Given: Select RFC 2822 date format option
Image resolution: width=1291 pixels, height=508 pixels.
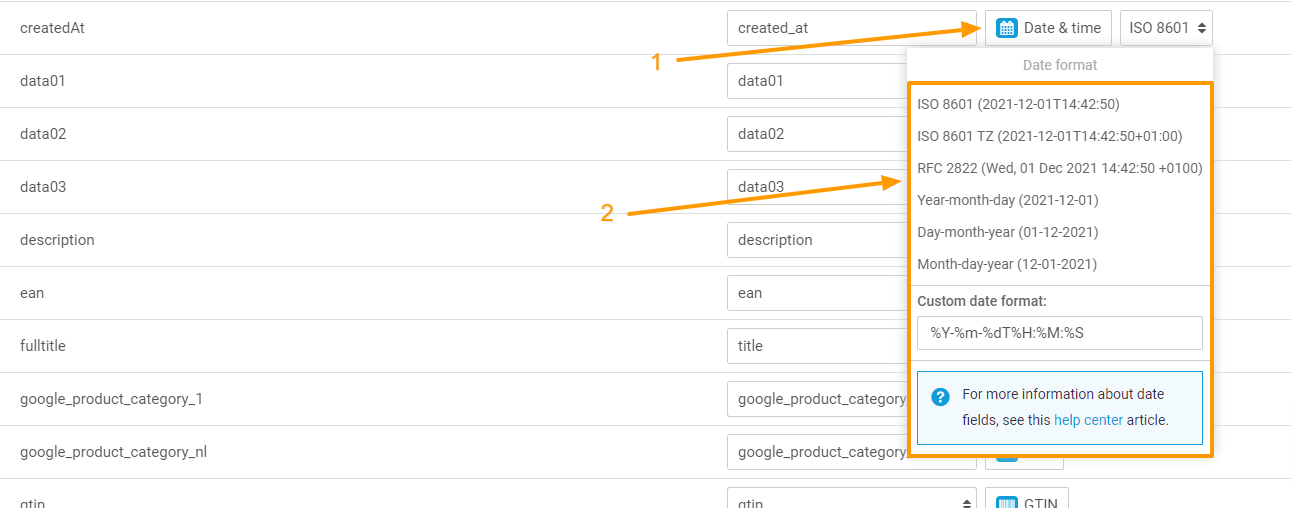Looking at the screenshot, I should coord(1059,168).
